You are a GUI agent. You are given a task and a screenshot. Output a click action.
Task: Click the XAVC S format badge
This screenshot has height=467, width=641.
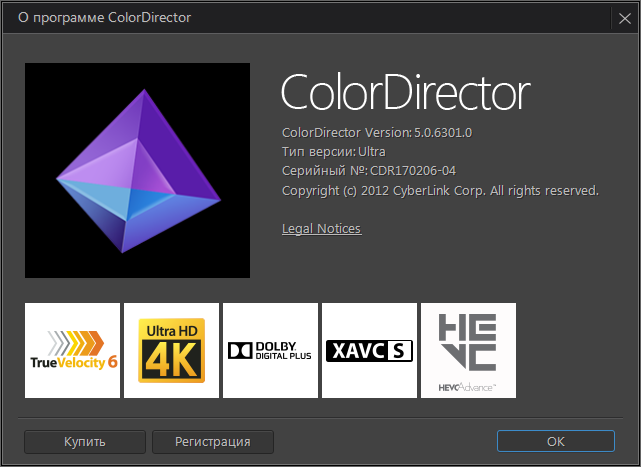pos(369,350)
